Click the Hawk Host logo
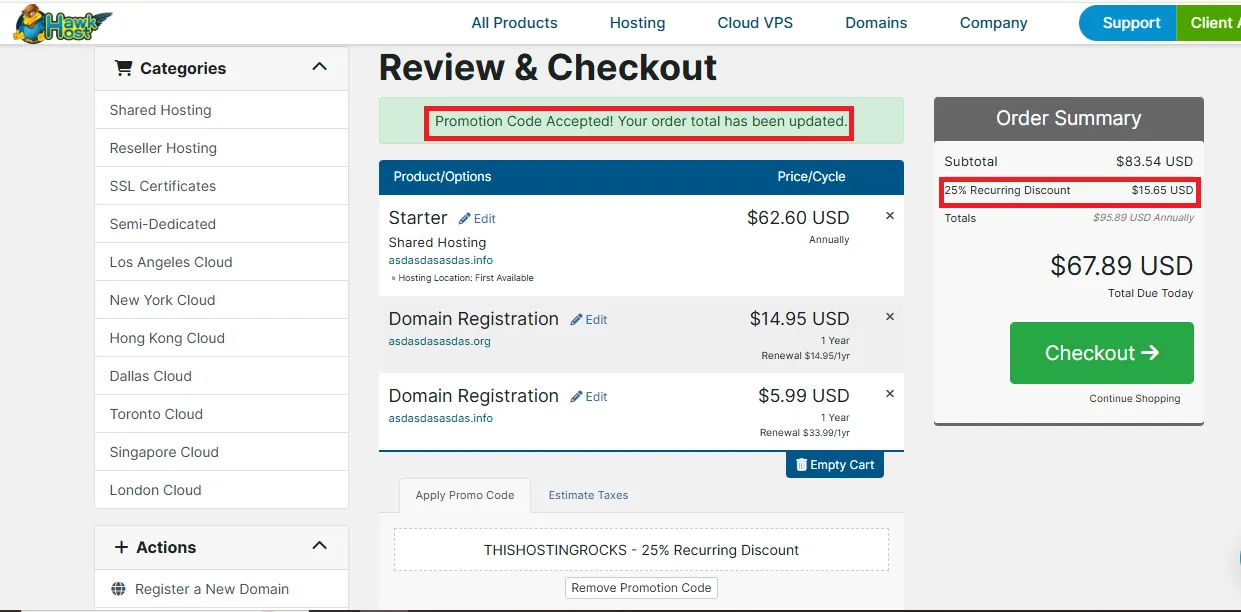This screenshot has width=1241, height=612. tap(62, 22)
